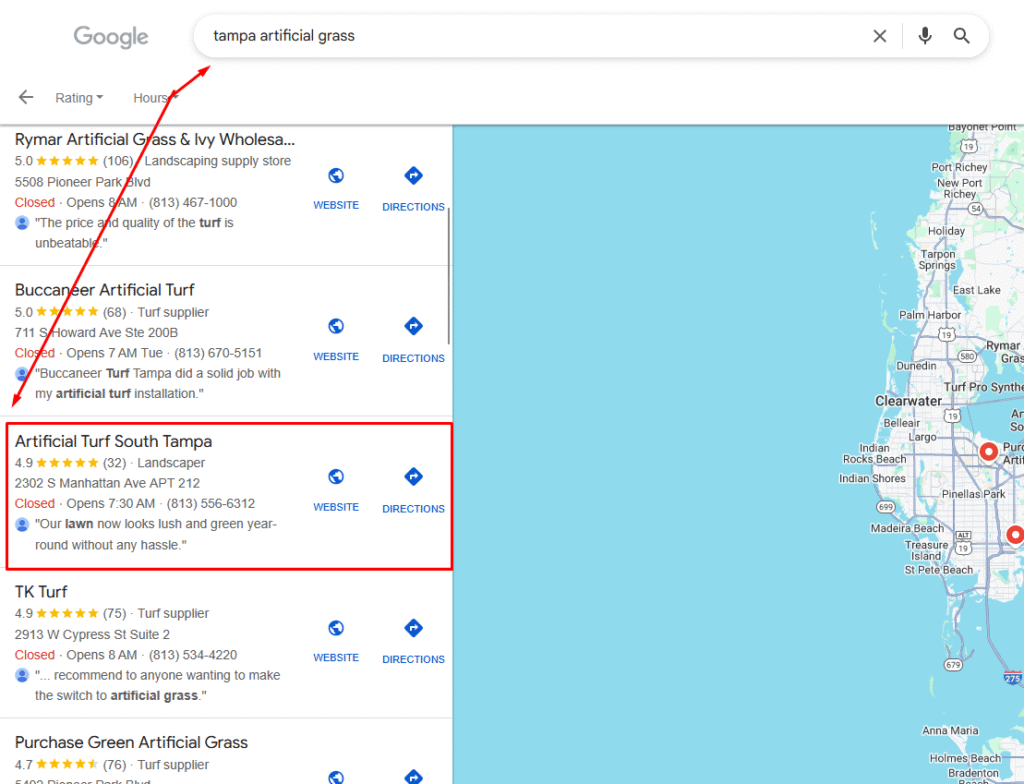
Task: Click DIRECTIONS label for Rymar listing
Action: click(x=413, y=207)
